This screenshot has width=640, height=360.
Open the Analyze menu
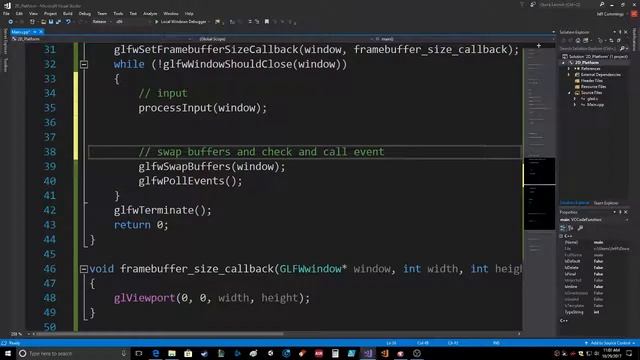(x=150, y=13)
